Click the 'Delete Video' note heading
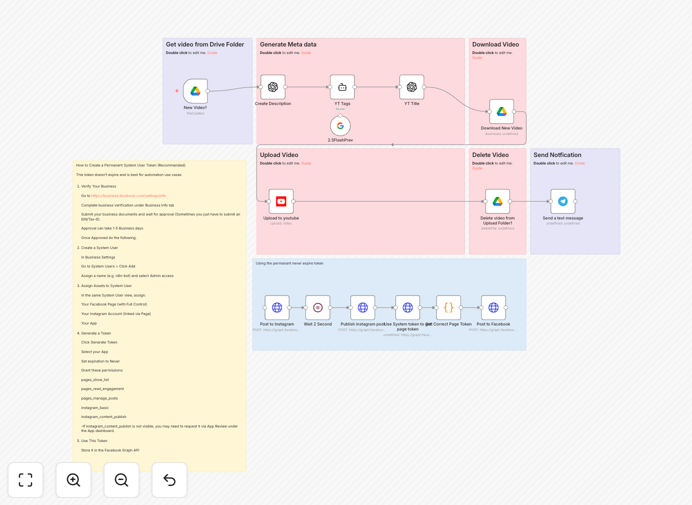This screenshot has width=692, height=505. 490,155
